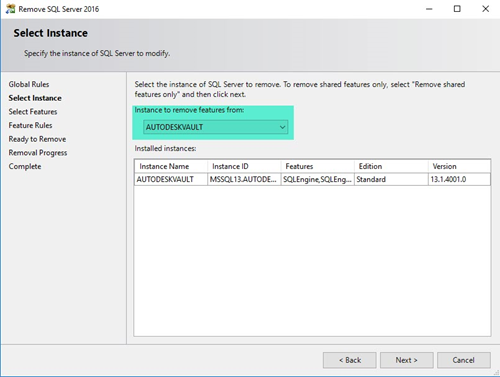Click the SQL Server setup title bar icon
This screenshot has width=500, height=377.
[10, 9]
